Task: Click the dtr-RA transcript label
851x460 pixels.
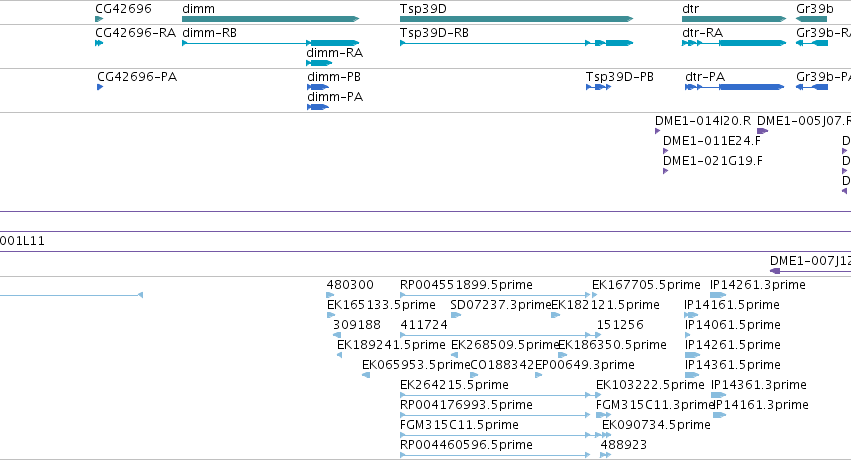Action: tap(702, 33)
